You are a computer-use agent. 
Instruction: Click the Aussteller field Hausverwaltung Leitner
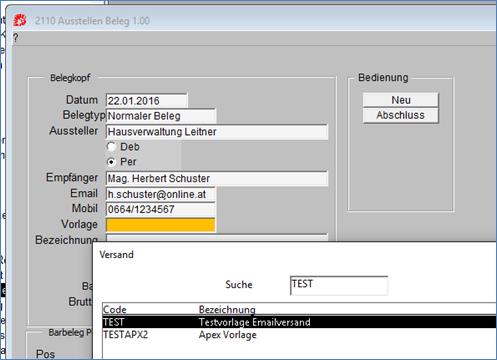click(x=217, y=132)
